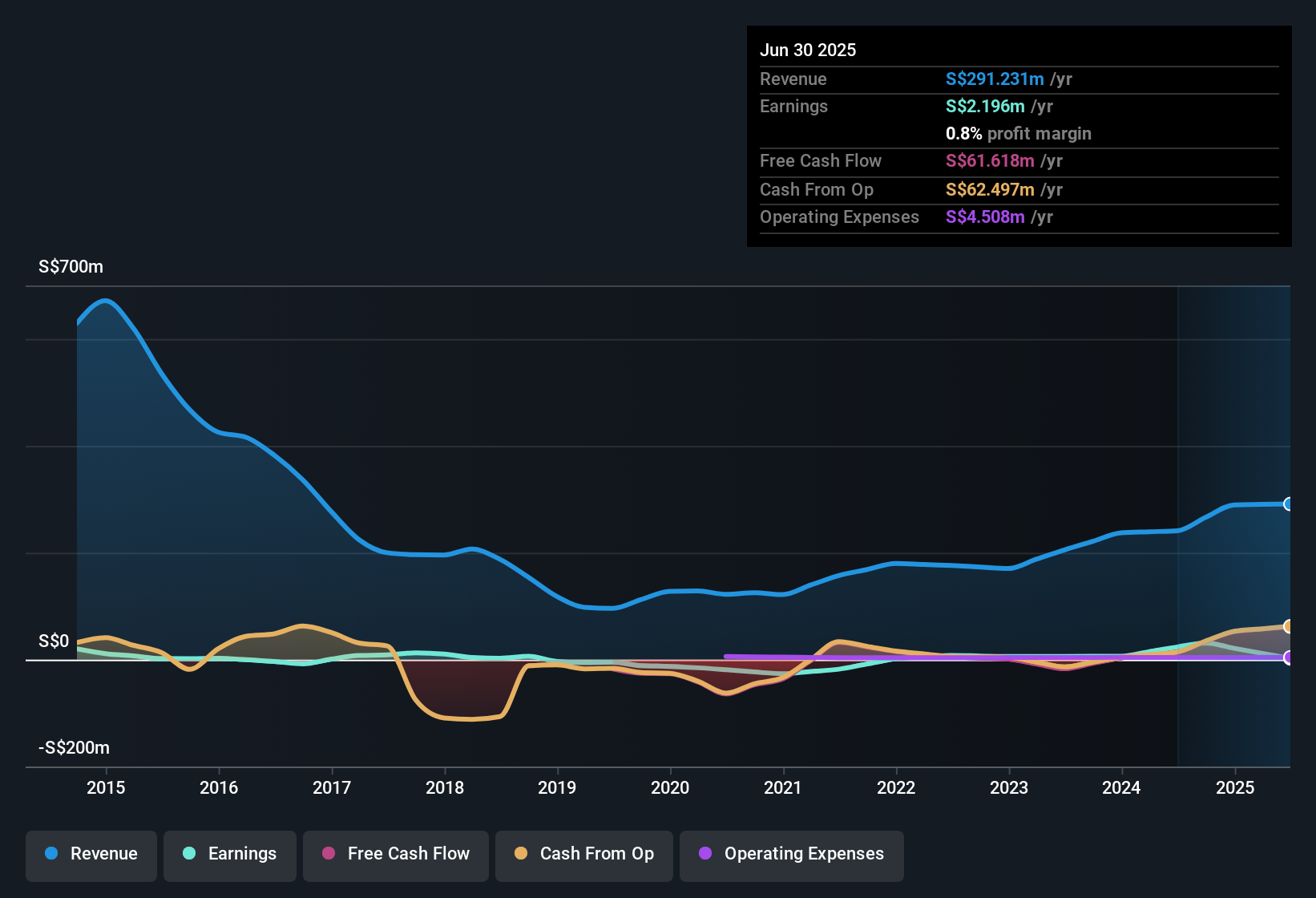Click the Cash From Op endpoint marker
The height and width of the screenshot is (898, 1316).
1289,626
